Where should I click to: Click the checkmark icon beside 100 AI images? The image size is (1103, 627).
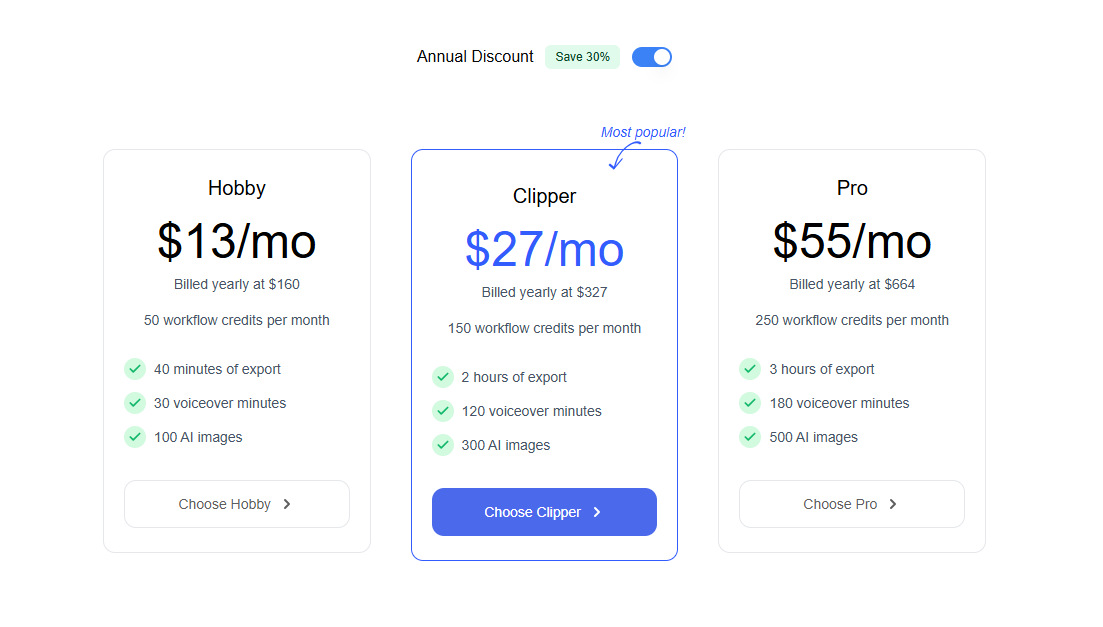pyautogui.click(x=135, y=437)
